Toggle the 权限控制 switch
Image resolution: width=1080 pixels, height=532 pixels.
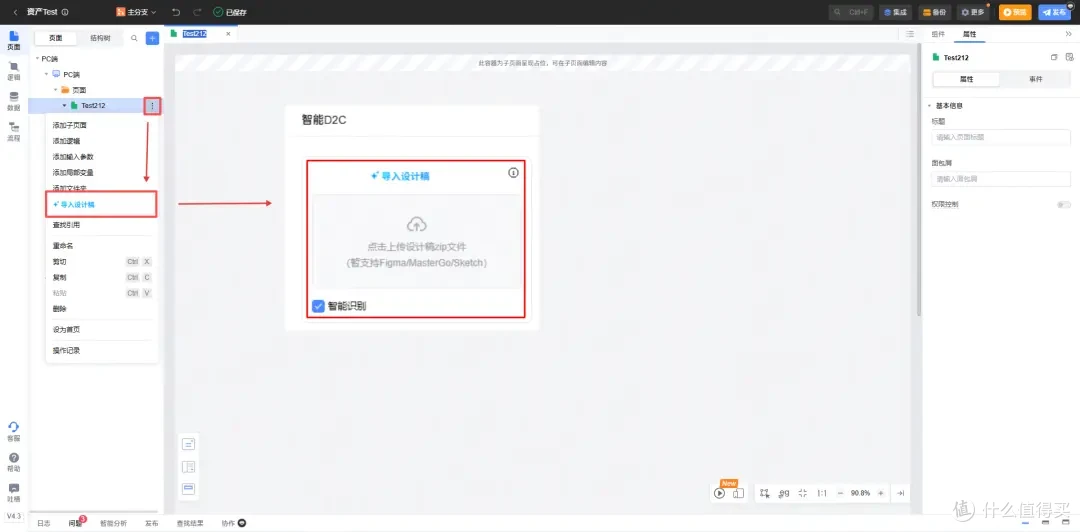click(x=1064, y=205)
